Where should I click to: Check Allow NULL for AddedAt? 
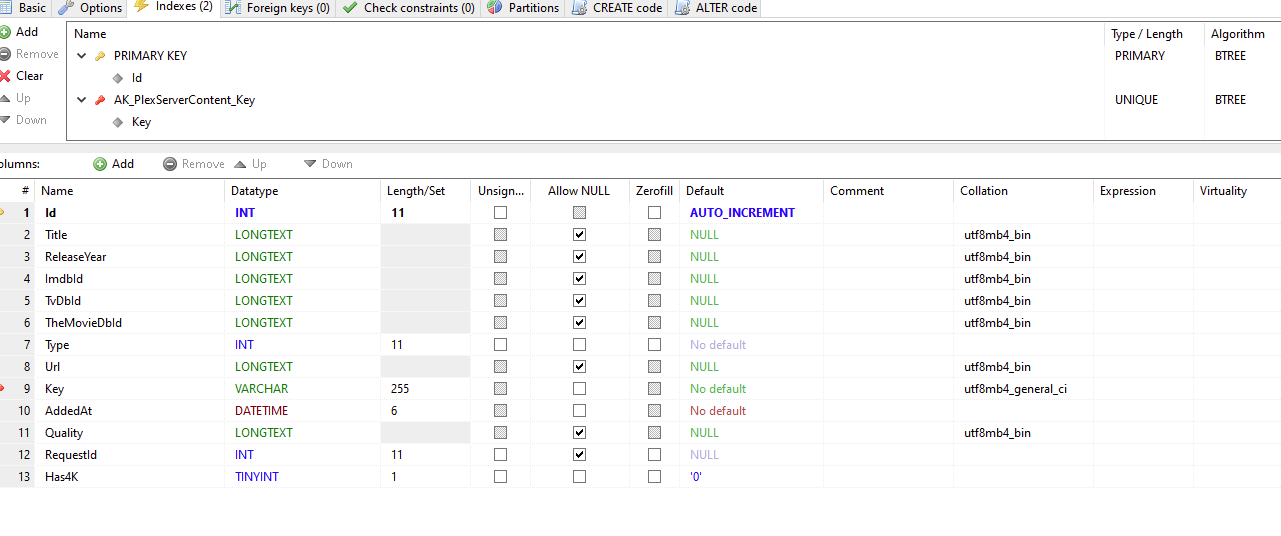(579, 411)
